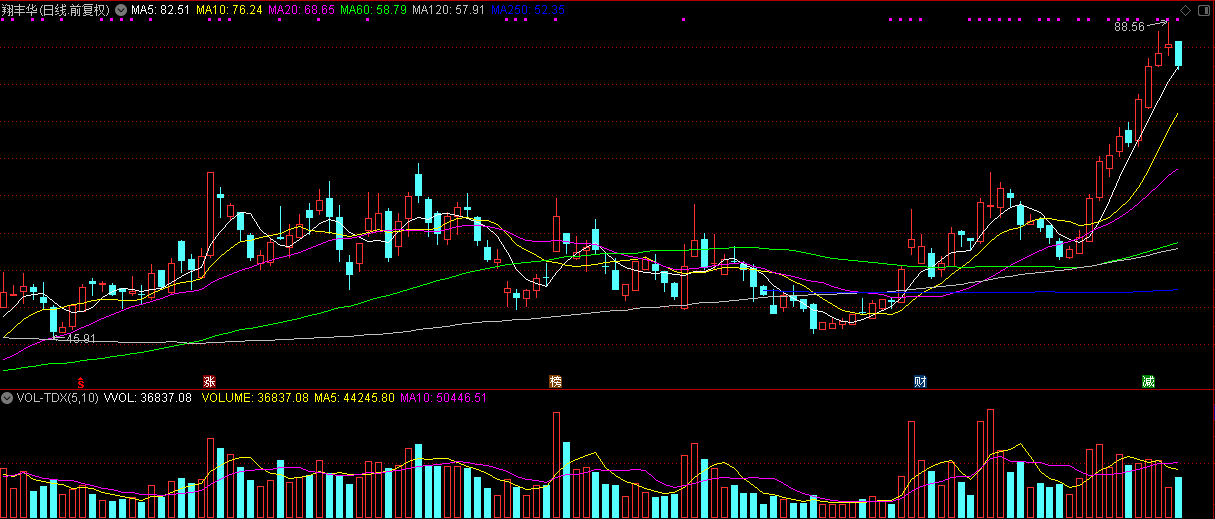Click the yellow MA10: 76.24 label
The width and height of the screenshot is (1215, 519).
pos(229,10)
